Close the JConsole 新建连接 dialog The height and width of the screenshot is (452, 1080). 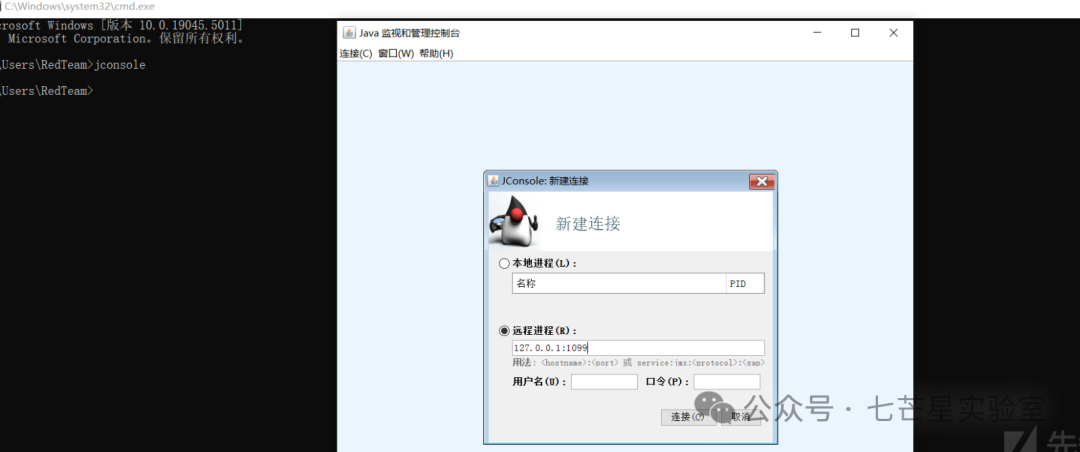click(762, 181)
